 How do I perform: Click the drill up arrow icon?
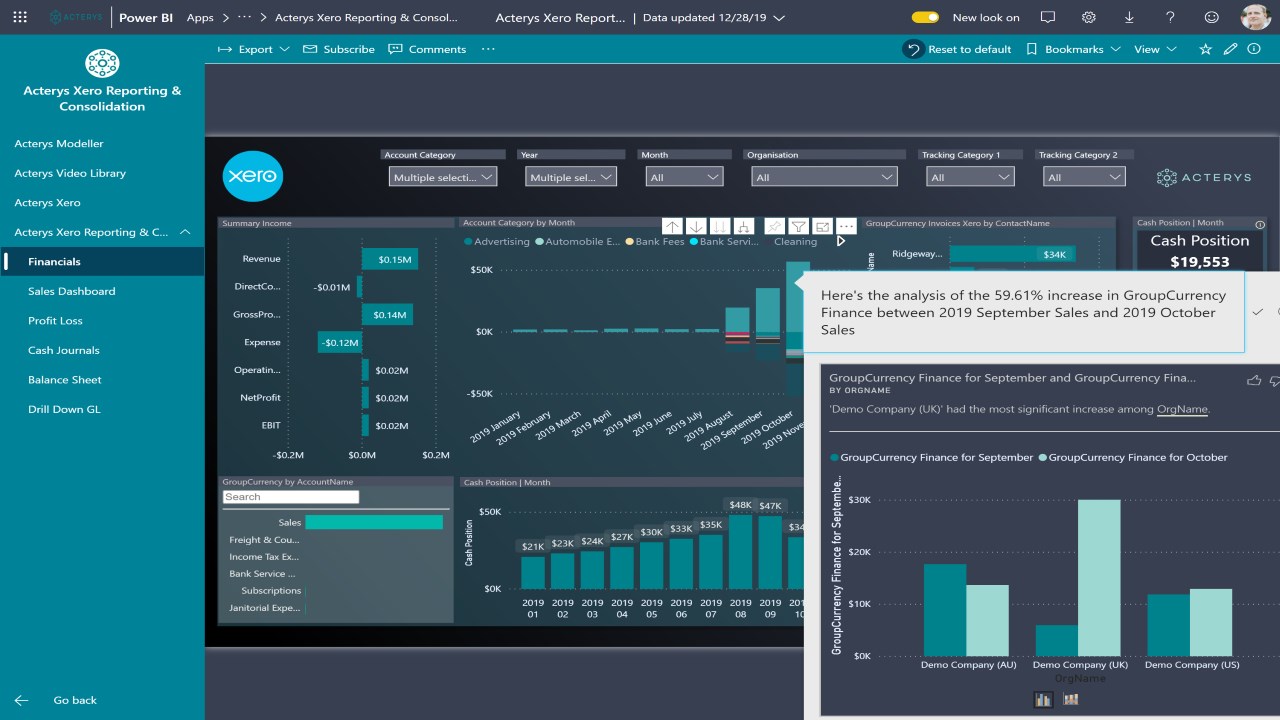(672, 227)
